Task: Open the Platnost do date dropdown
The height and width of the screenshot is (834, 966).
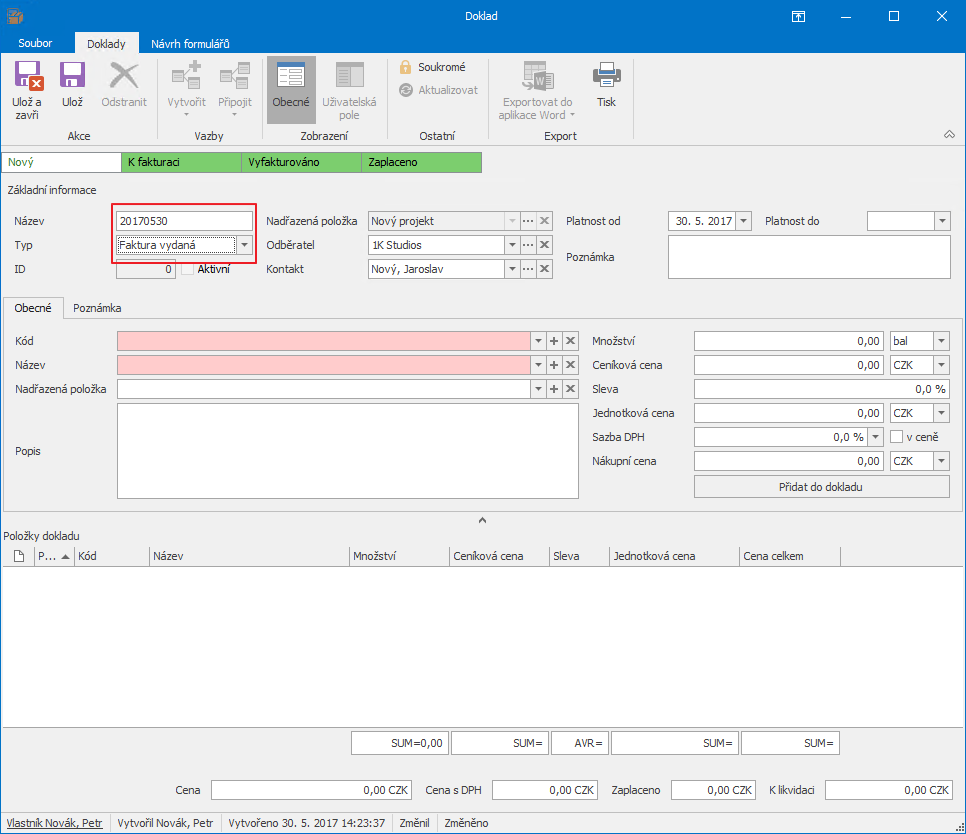Action: [x=942, y=221]
